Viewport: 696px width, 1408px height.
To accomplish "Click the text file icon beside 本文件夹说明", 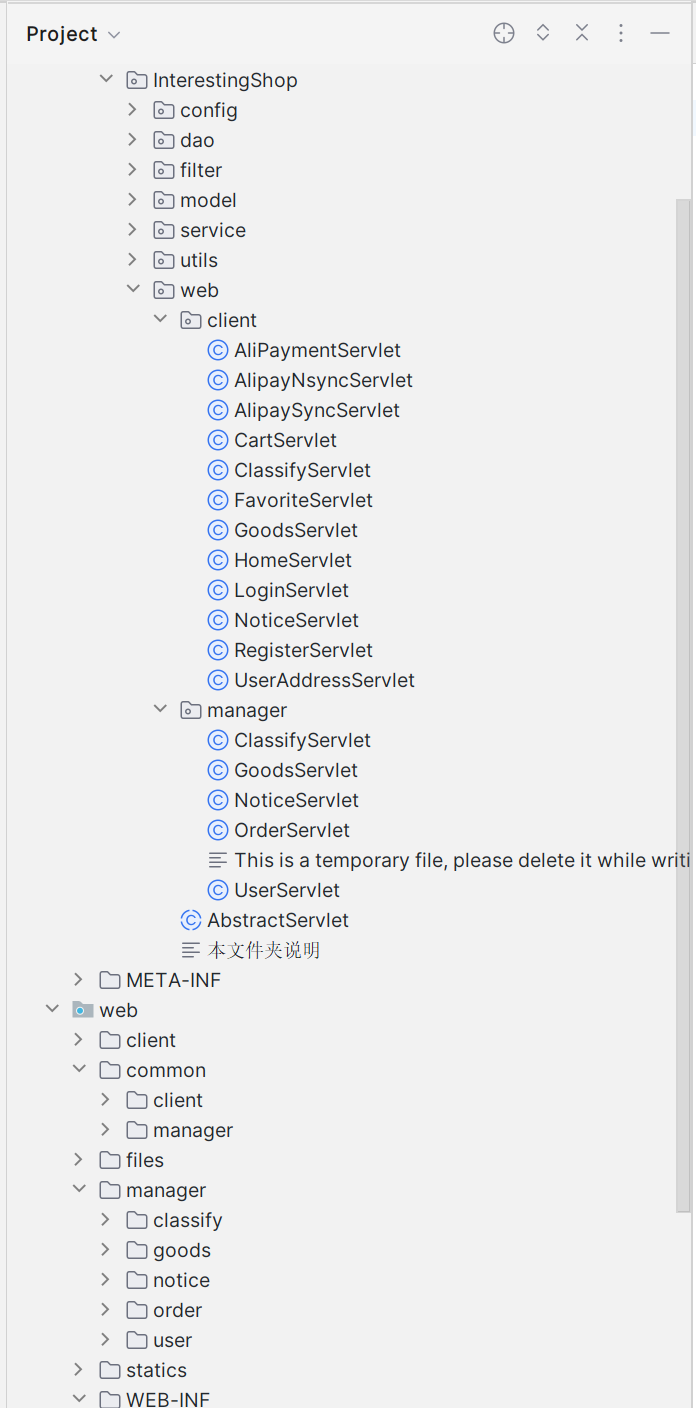I will point(191,950).
